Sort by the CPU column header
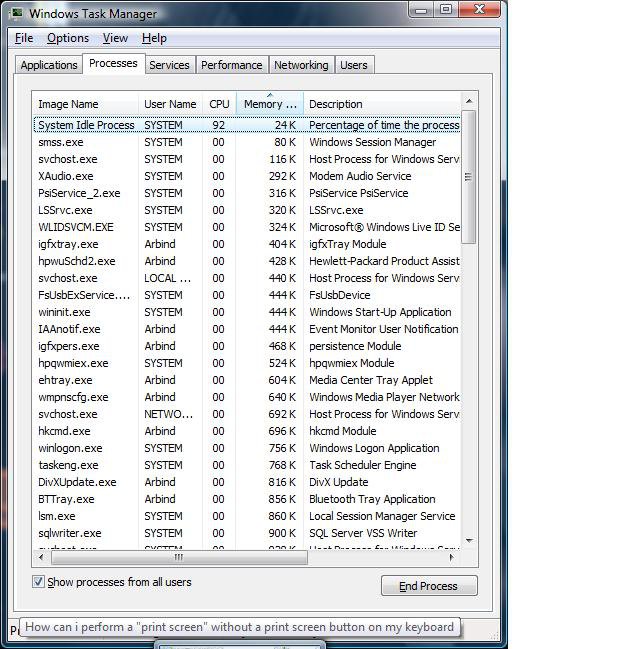 [x=219, y=104]
